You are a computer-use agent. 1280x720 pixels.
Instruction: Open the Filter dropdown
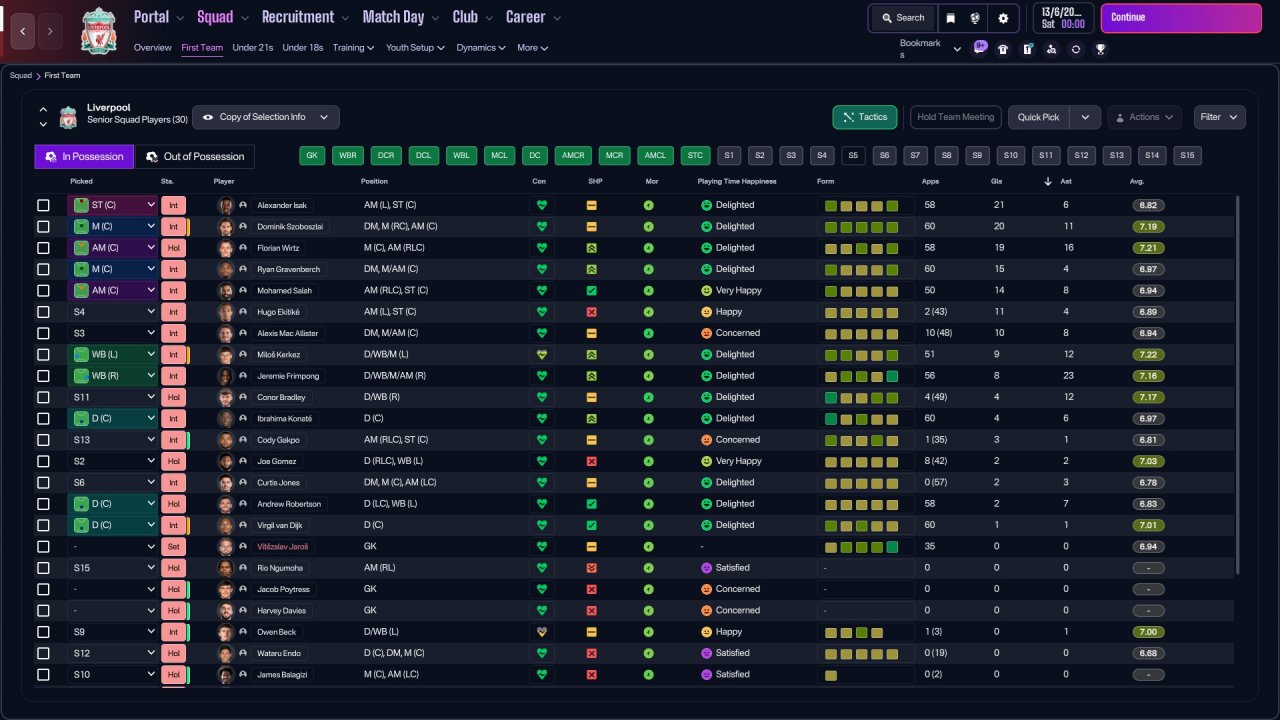(1220, 117)
